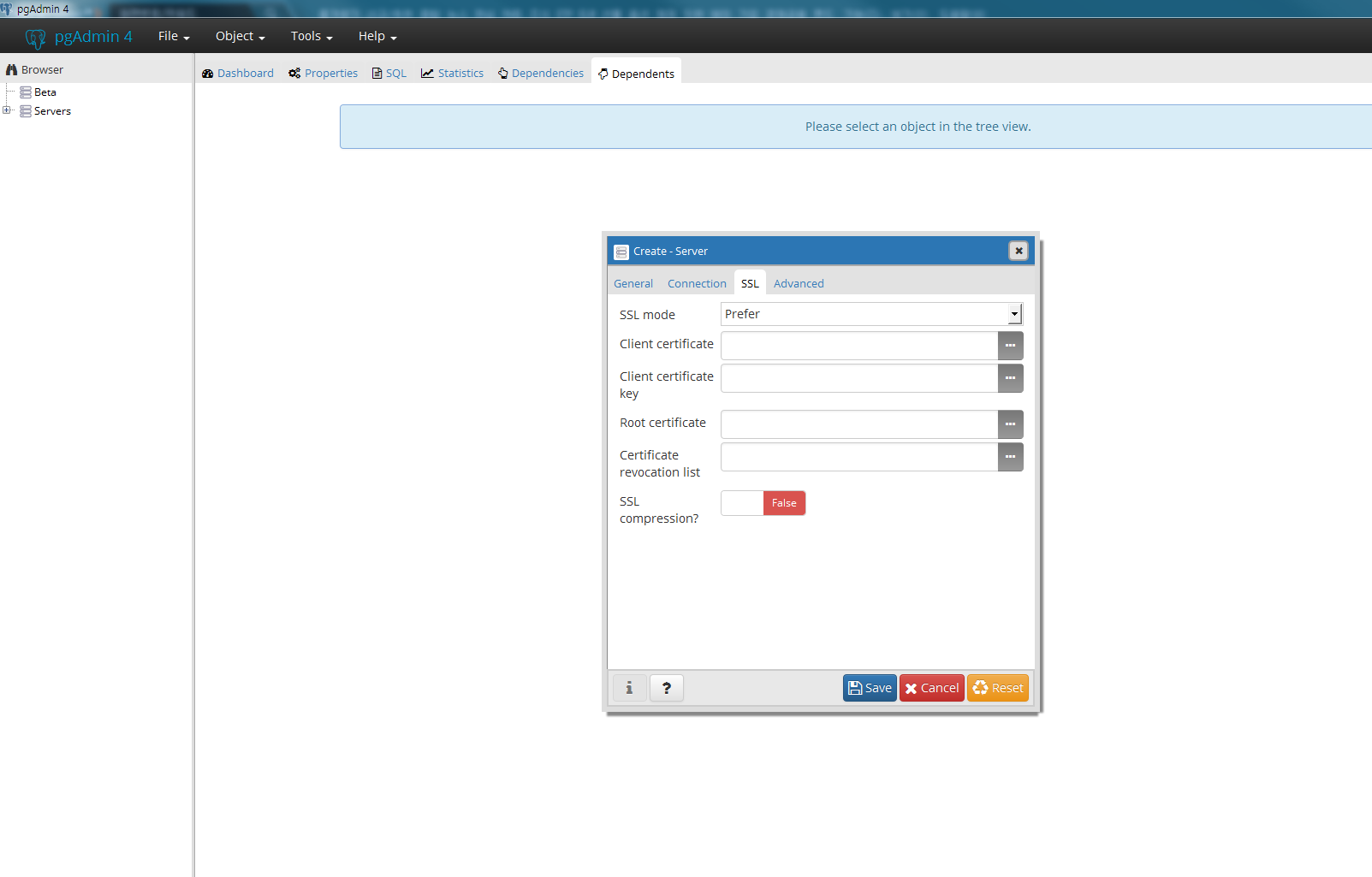Open the File menu
The width and height of the screenshot is (1372, 877).
click(173, 36)
